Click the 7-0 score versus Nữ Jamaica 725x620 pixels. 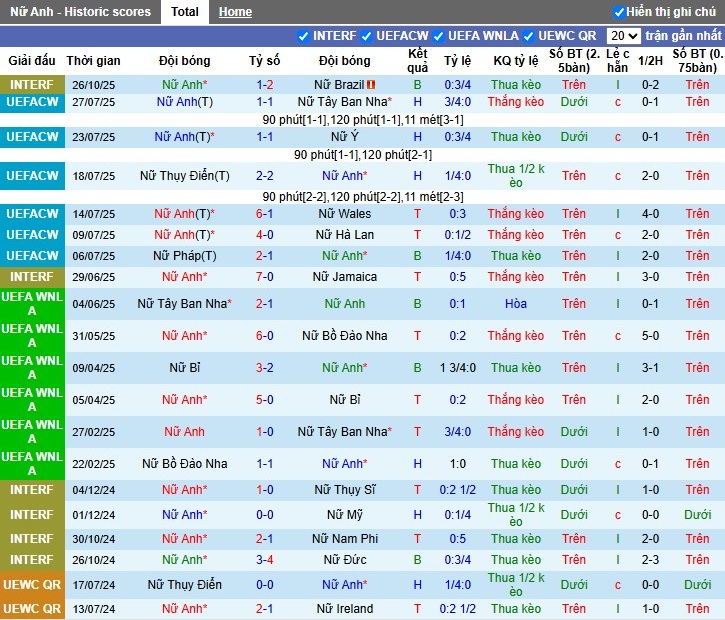tap(265, 277)
